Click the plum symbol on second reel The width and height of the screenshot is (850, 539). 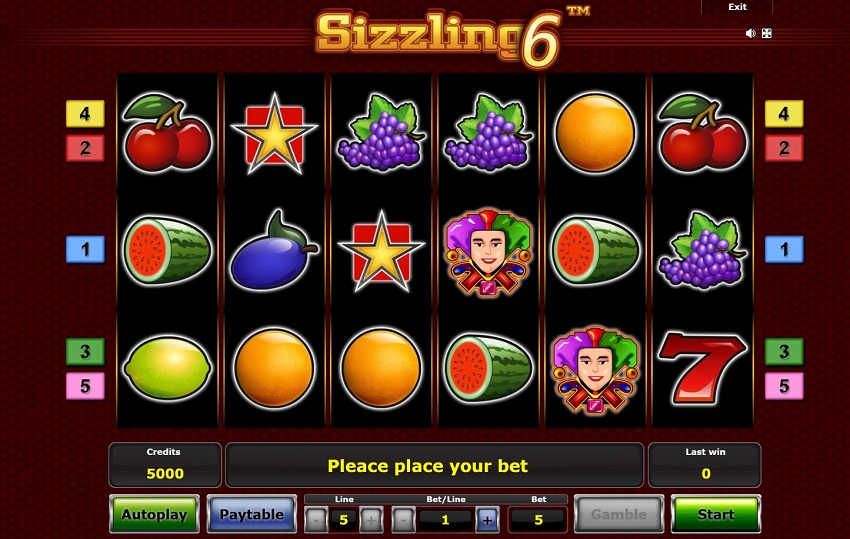(x=274, y=251)
